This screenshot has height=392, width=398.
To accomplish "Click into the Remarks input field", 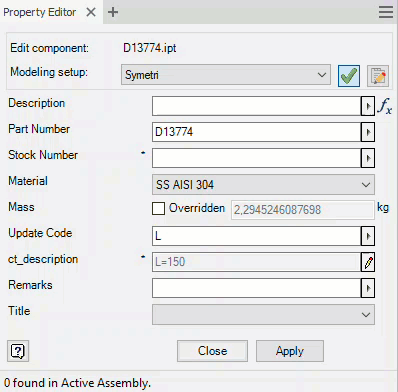I will (257, 288).
